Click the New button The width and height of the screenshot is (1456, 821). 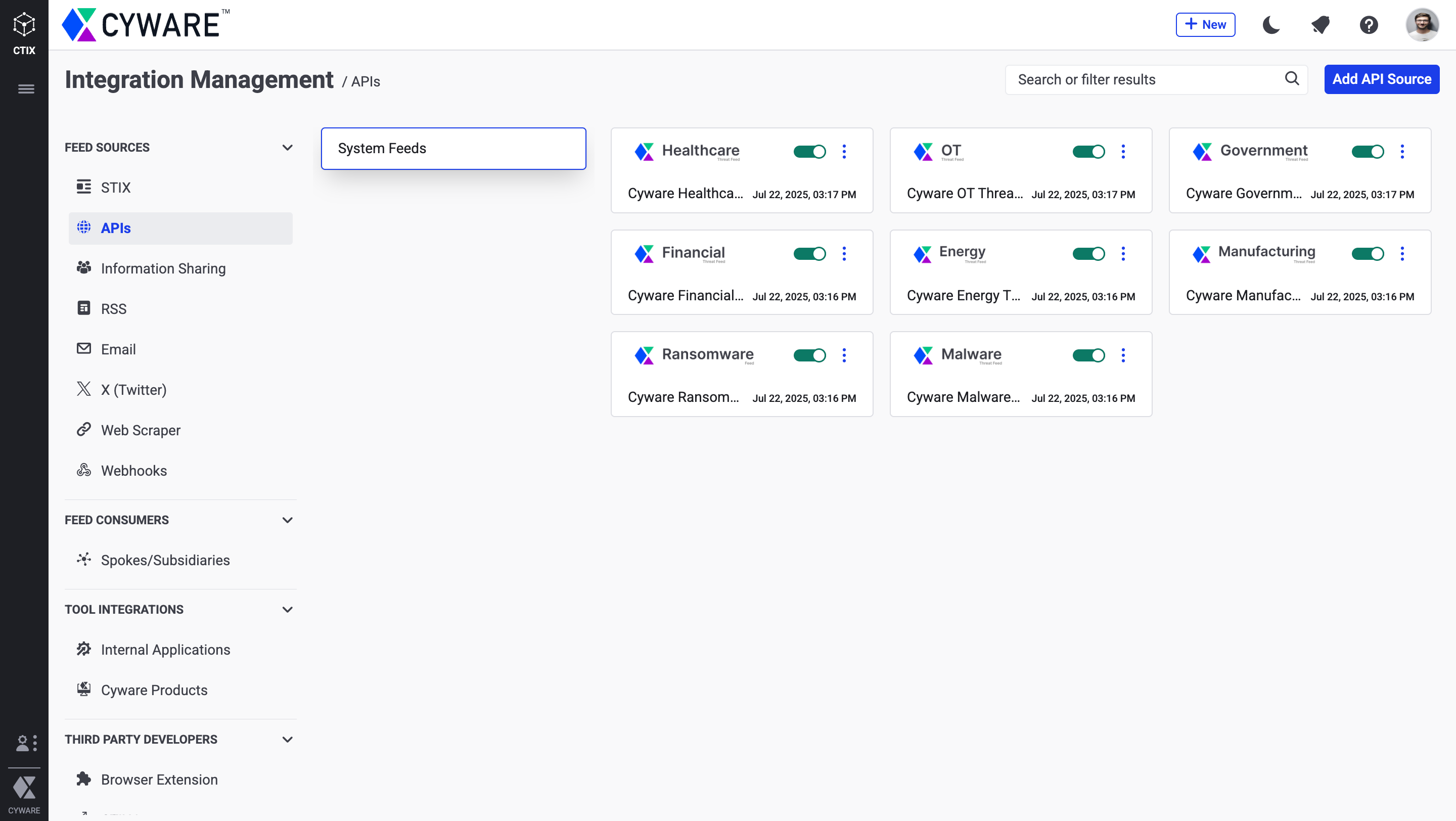(x=1205, y=25)
